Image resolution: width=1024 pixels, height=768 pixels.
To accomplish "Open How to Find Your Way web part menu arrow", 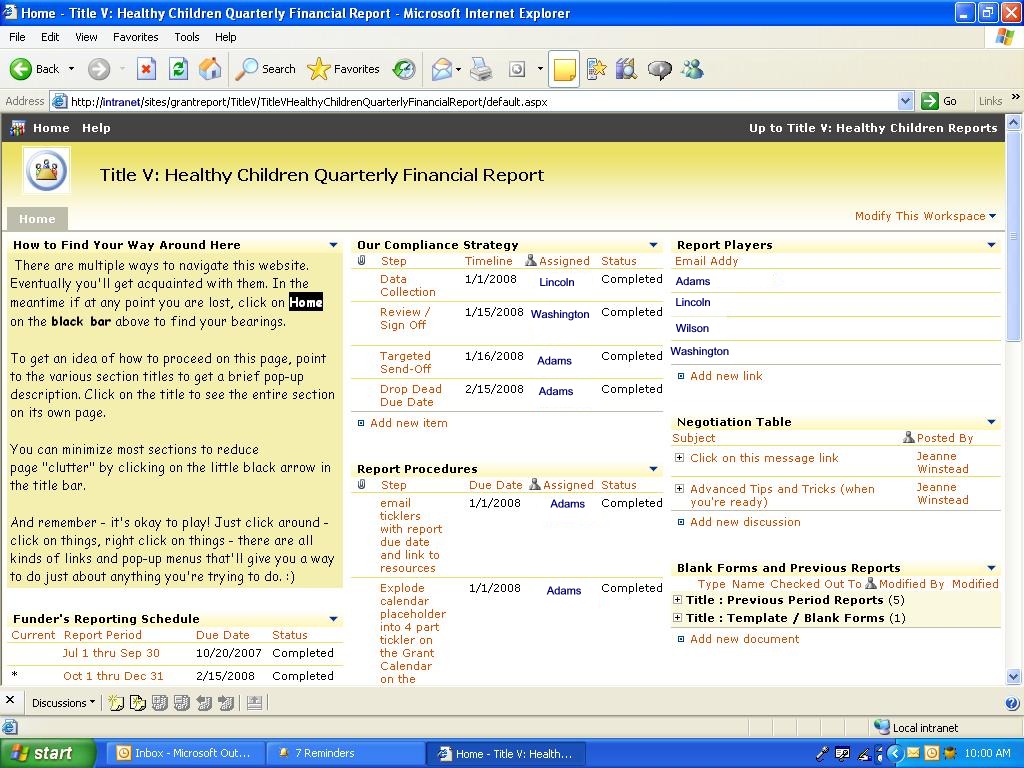I will (x=333, y=246).
